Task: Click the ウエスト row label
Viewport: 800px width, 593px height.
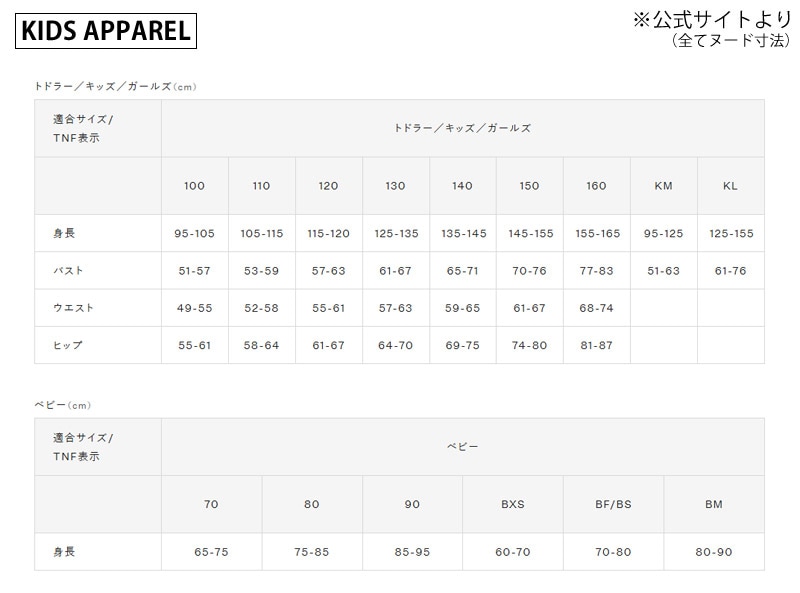Action: coord(73,308)
